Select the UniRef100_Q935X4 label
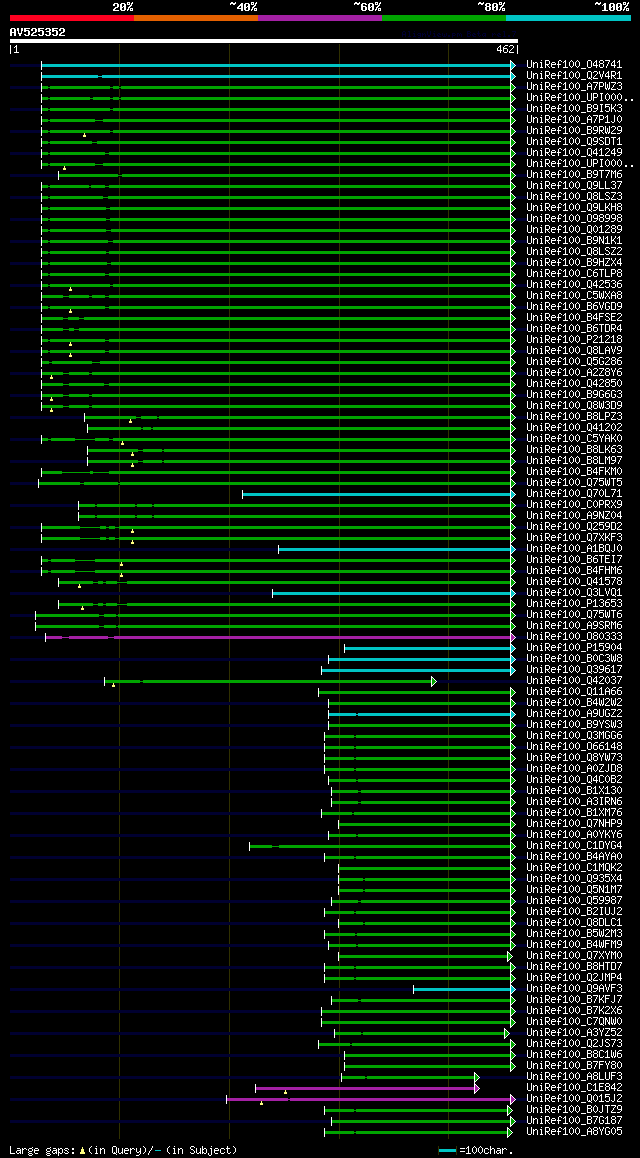640x1158 pixels. pos(574,879)
